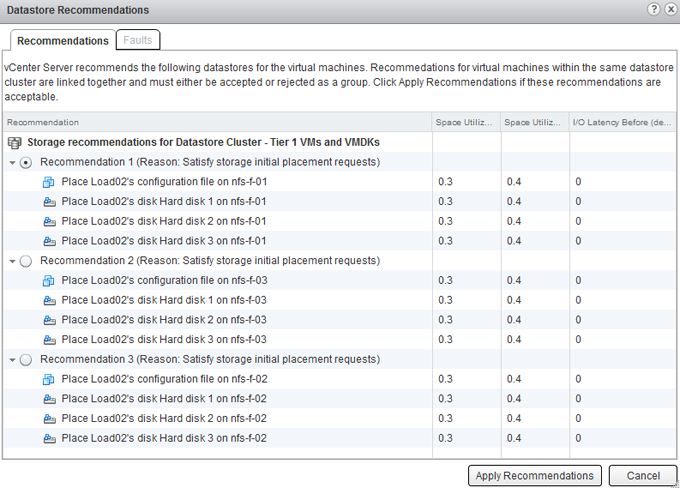Sort by I/O Latency Before column header
The width and height of the screenshot is (680, 488).
point(622,122)
